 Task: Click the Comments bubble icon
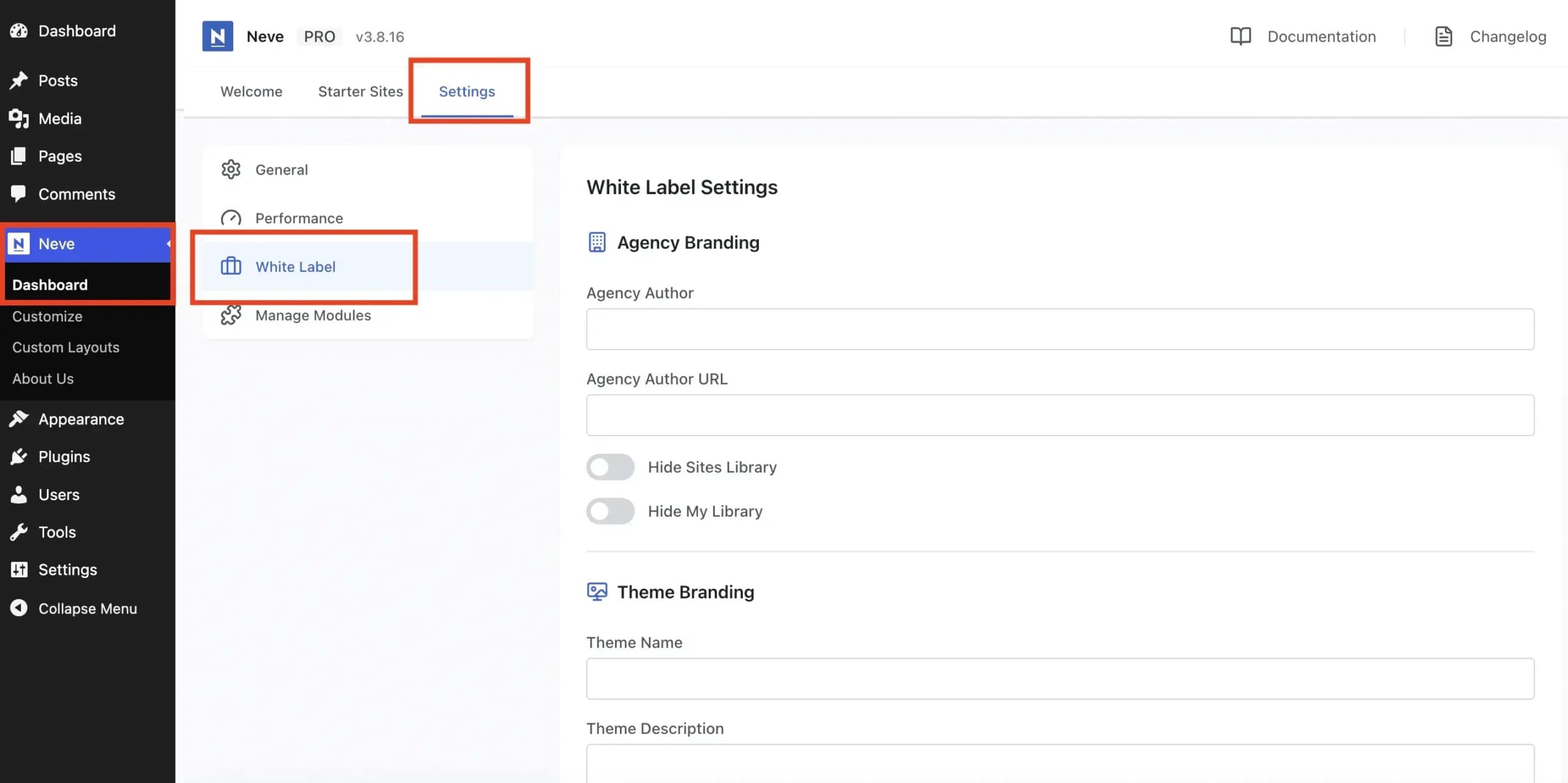[x=19, y=193]
